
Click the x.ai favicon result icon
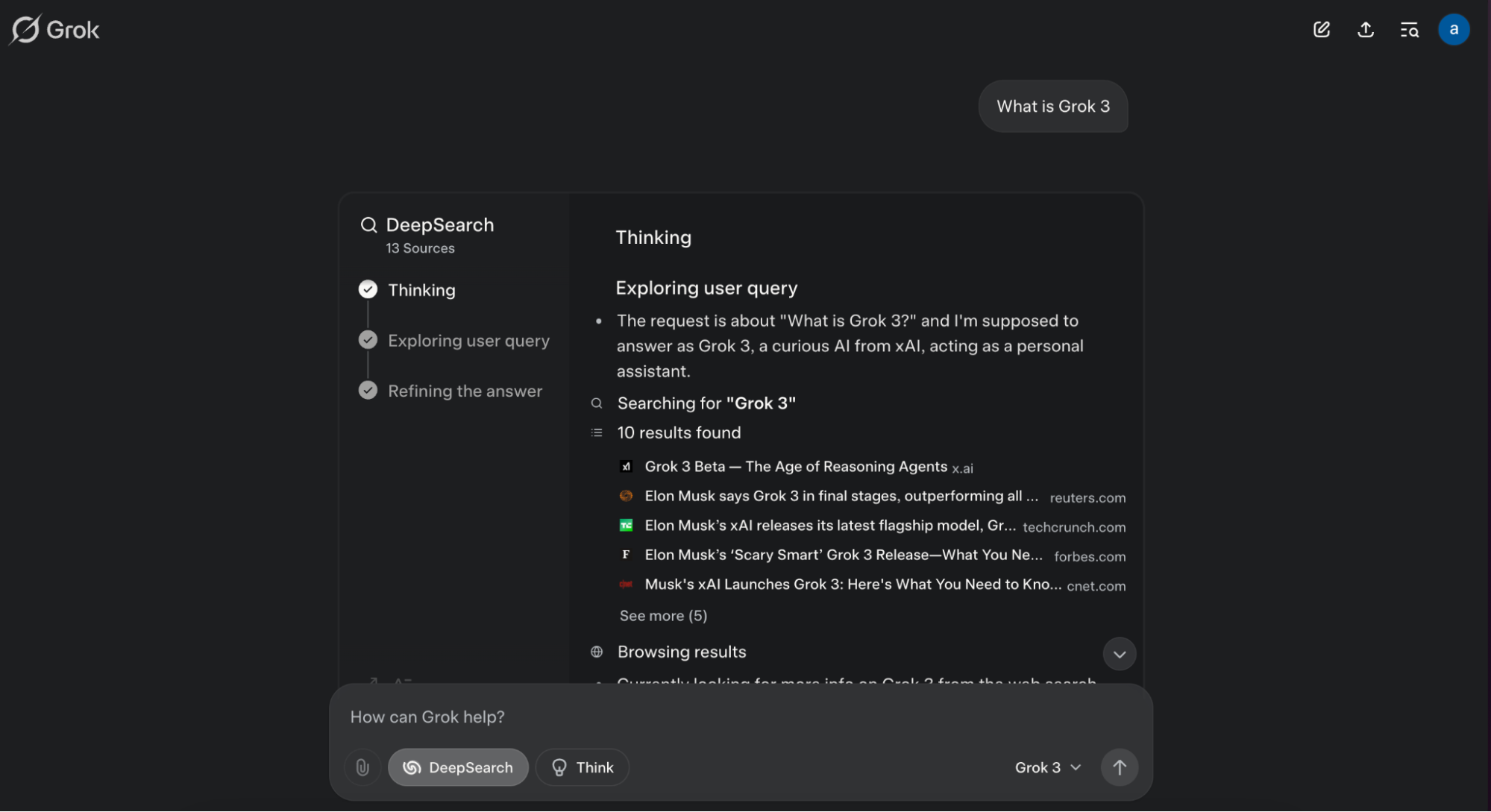(x=626, y=467)
